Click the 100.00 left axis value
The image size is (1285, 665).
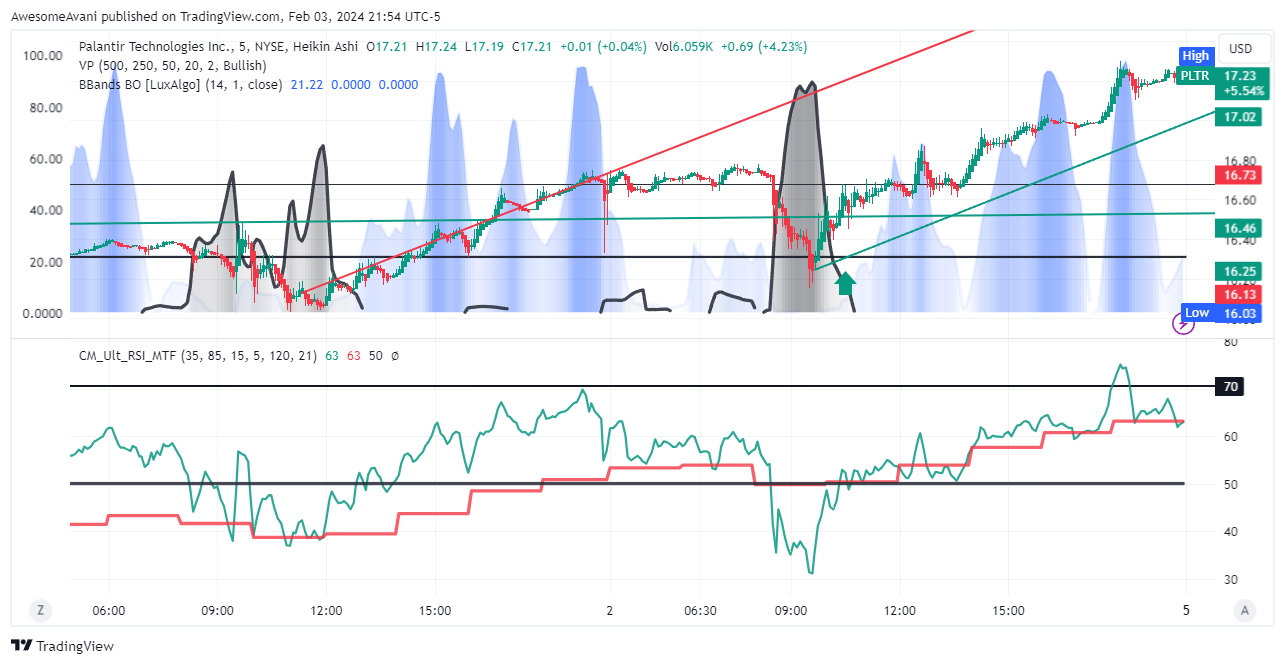click(43, 56)
